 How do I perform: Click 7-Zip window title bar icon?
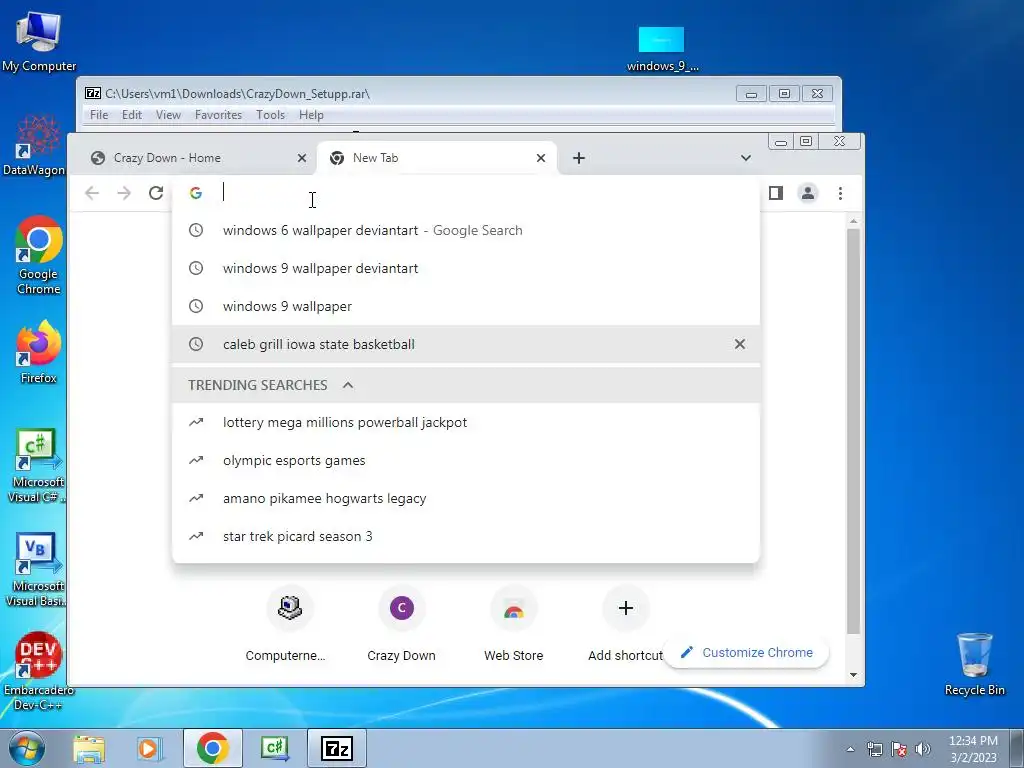coord(93,93)
